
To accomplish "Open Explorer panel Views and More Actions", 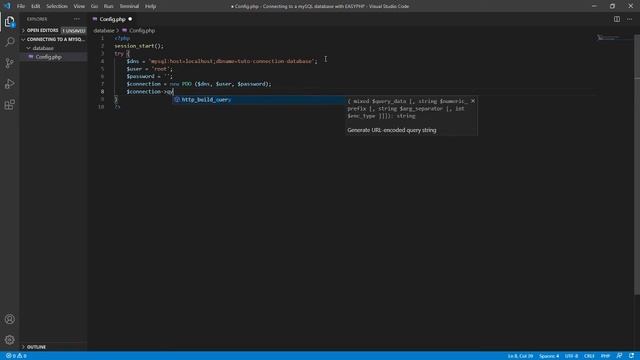I will pyautogui.click(x=77, y=19).
